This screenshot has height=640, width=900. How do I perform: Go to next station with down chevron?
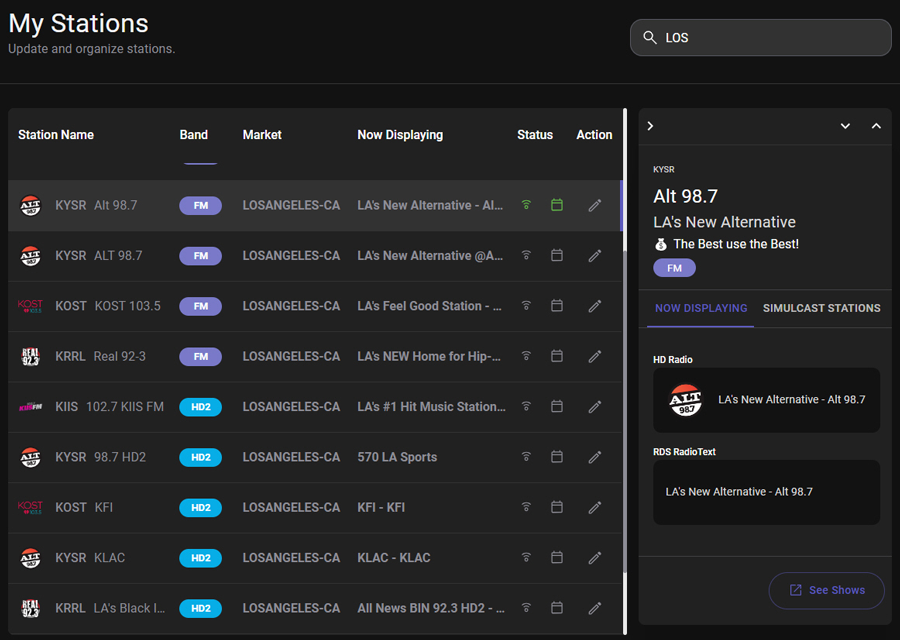[x=845, y=126]
